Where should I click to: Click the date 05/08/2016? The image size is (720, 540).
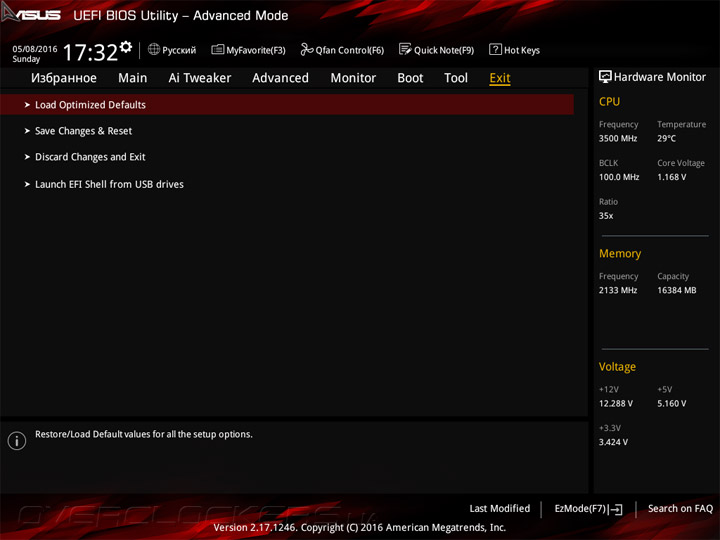click(35, 49)
